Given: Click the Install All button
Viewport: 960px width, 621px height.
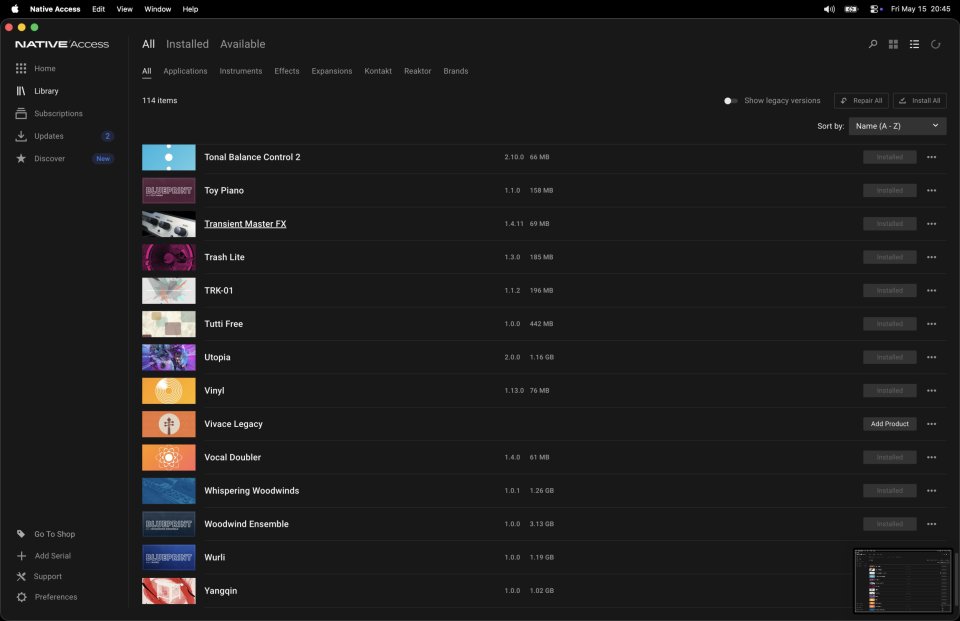Looking at the screenshot, I should click(x=920, y=101).
